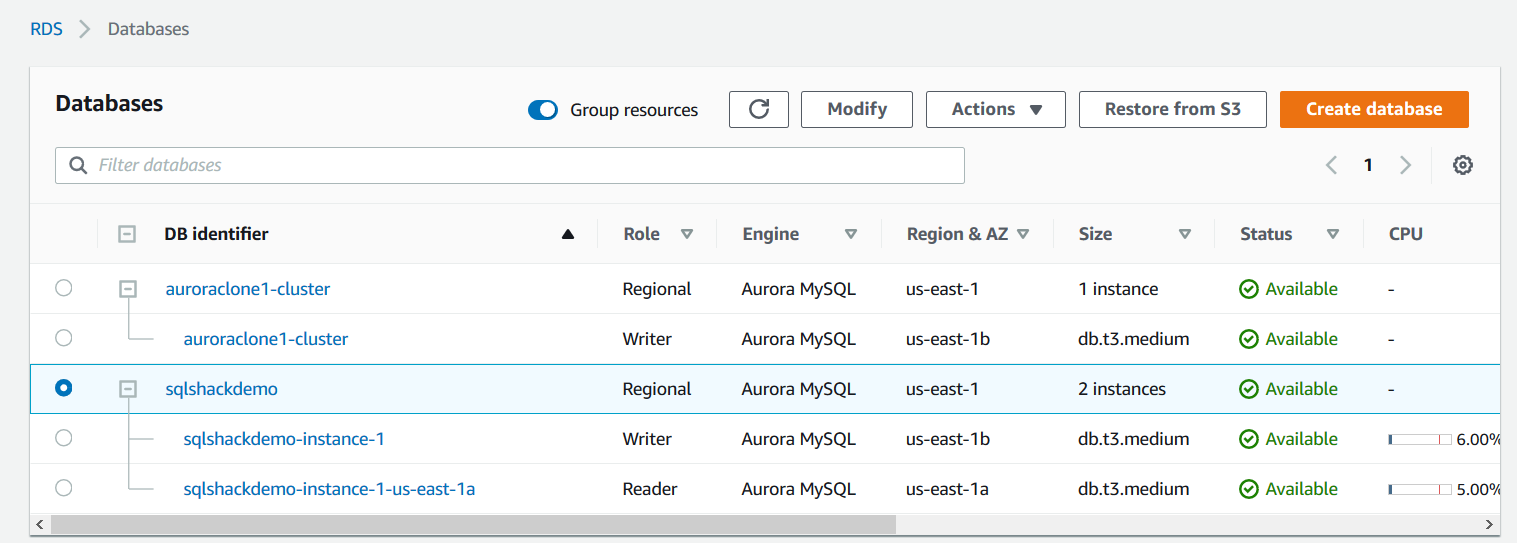
Task: Collapse all rows via header expander
Action: pos(127,234)
